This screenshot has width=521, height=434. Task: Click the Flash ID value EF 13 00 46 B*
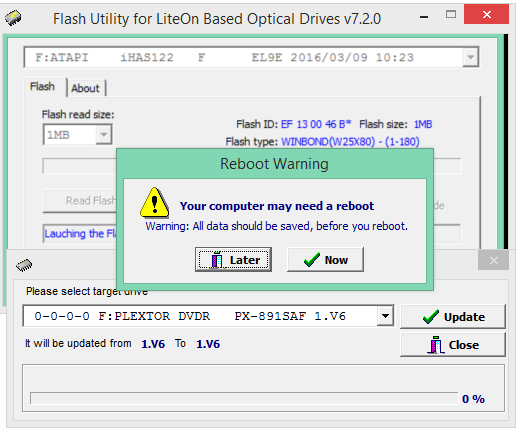[x=316, y=124]
